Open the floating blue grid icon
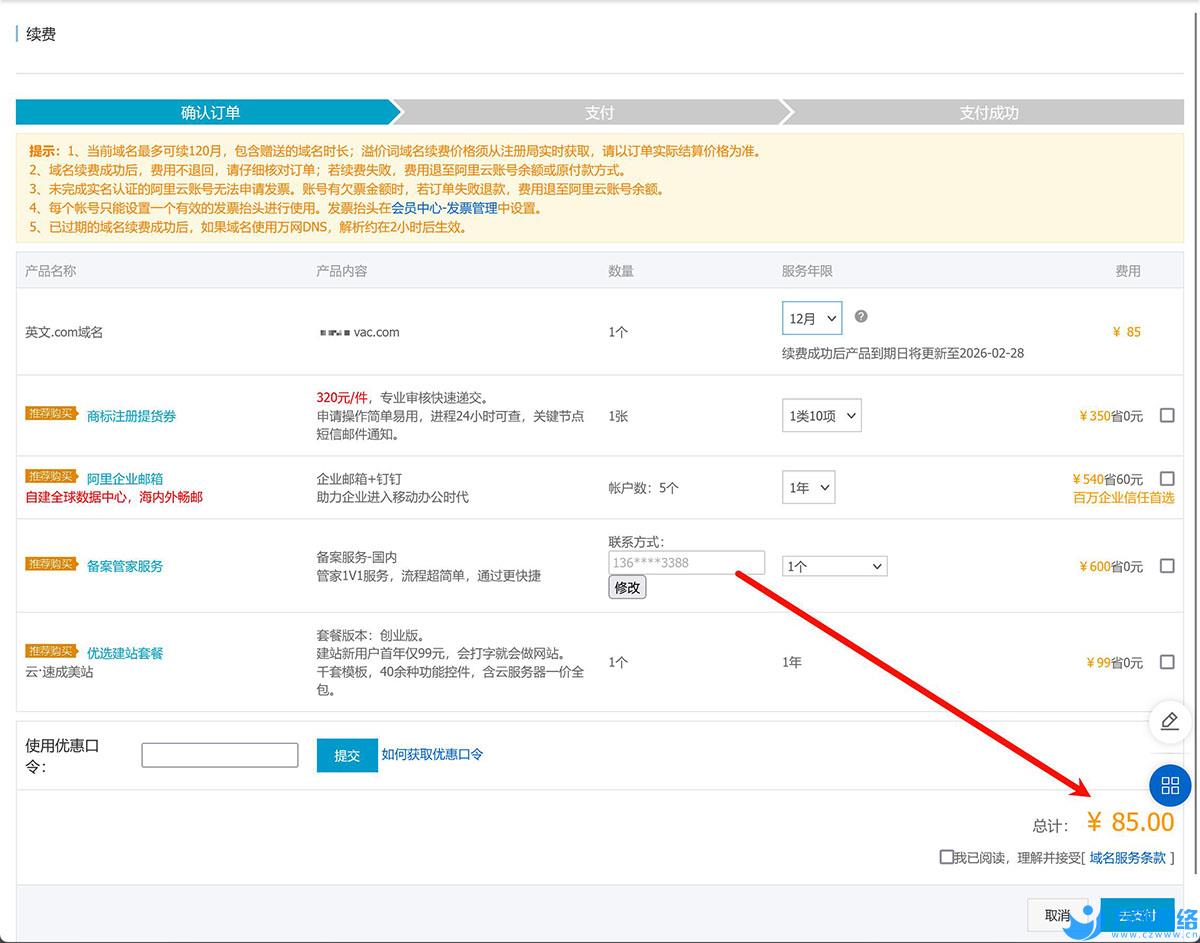The height and width of the screenshot is (943, 1200). tap(1170, 785)
